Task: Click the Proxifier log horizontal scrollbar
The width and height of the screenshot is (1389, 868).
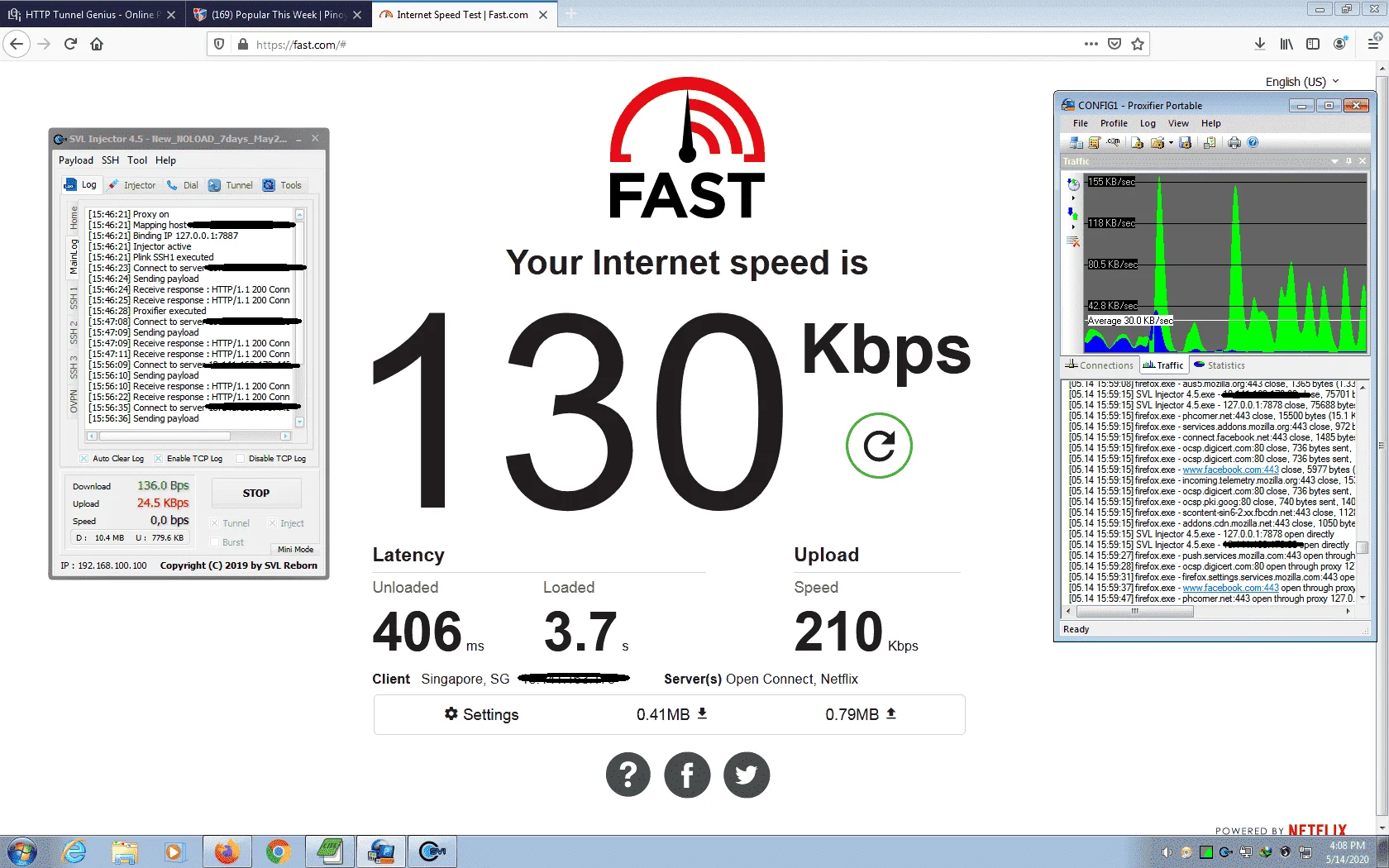Action: [x=1209, y=612]
